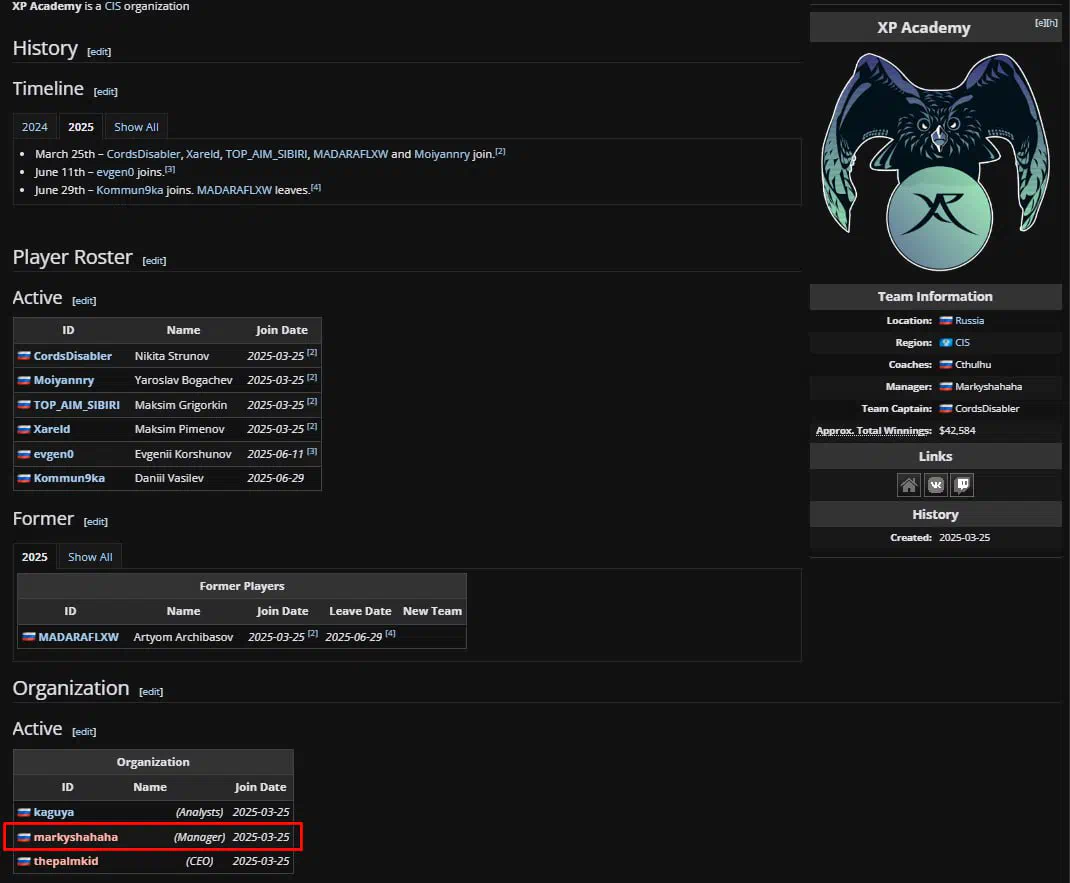1070x883 pixels.
Task: Click the CIS region icon in infobox
Action: 945,343
